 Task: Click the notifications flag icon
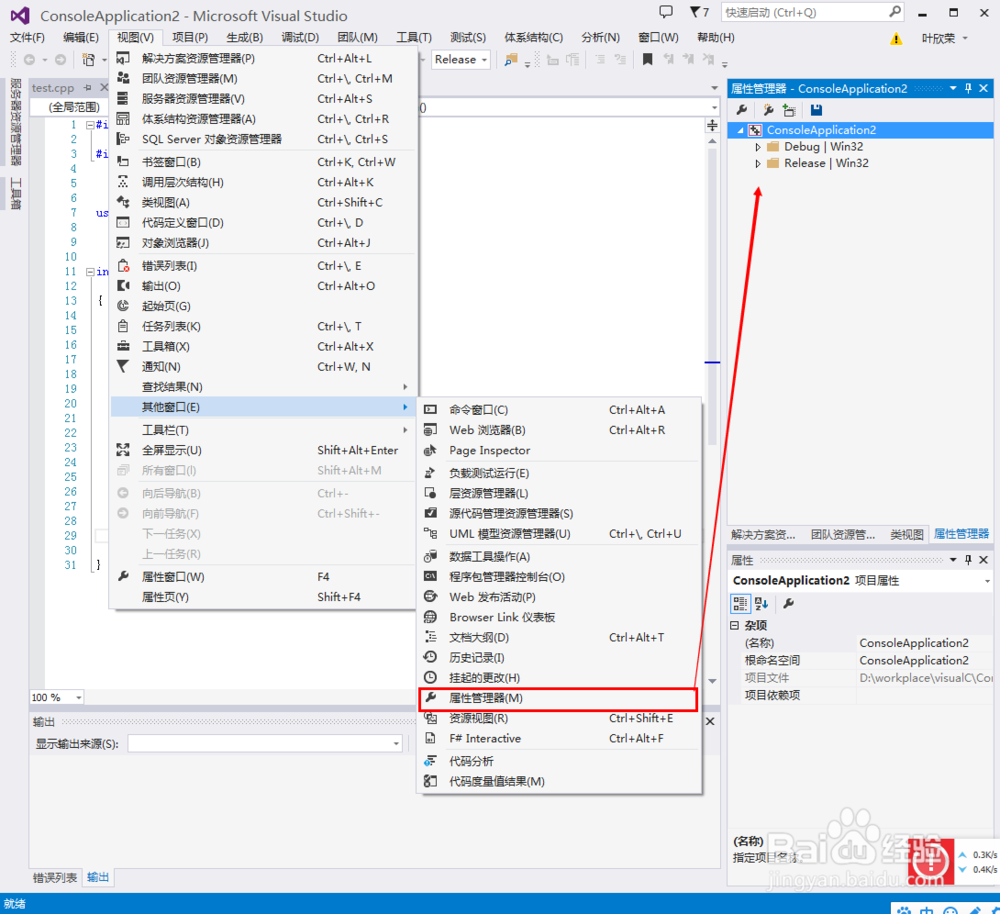coord(699,12)
